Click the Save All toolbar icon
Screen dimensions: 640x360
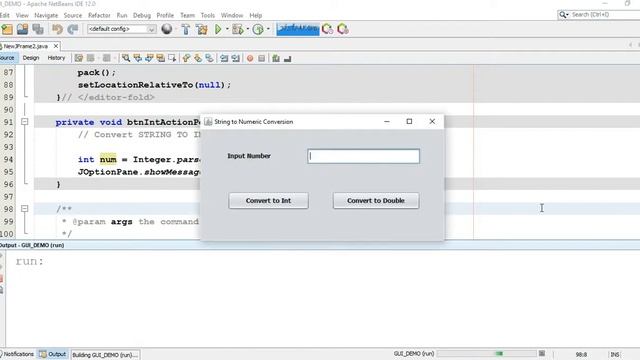tap(38, 29)
